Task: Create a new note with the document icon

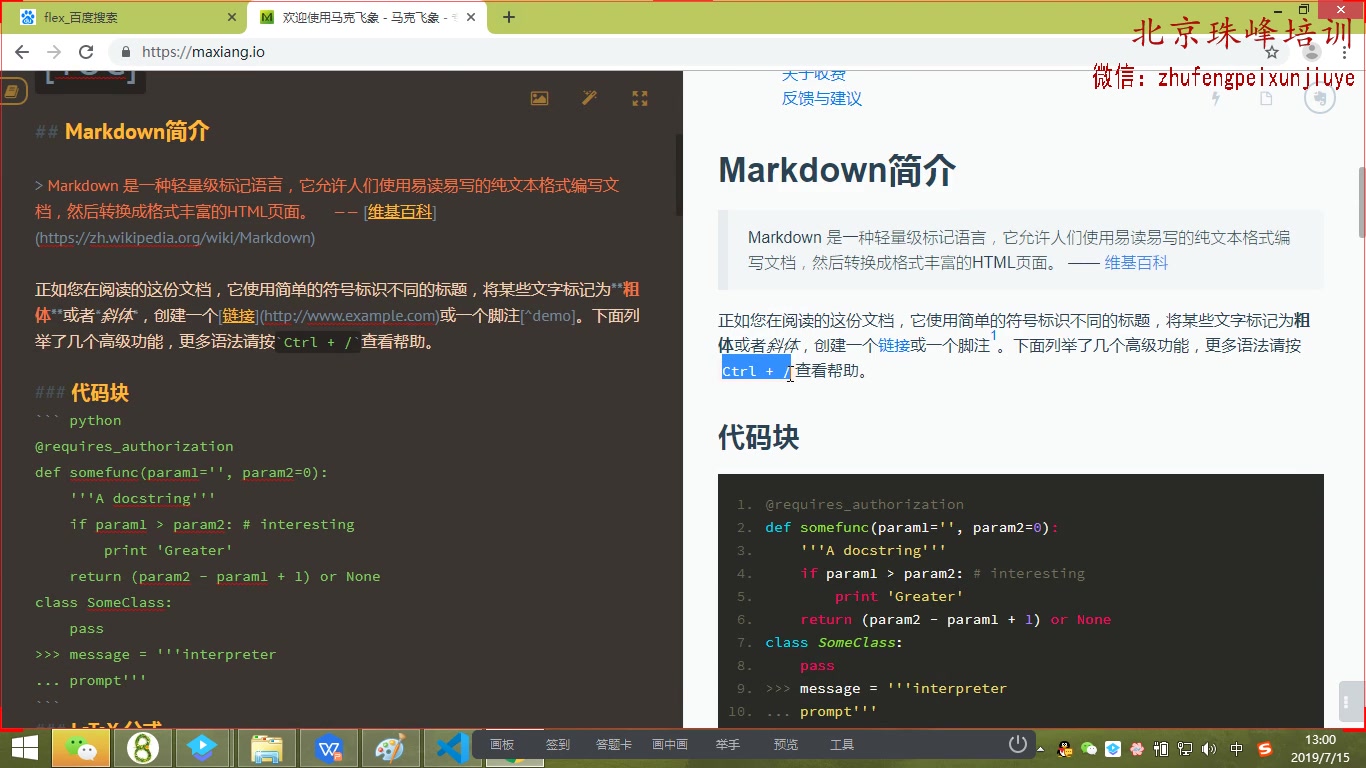Action: pyautogui.click(x=1268, y=98)
